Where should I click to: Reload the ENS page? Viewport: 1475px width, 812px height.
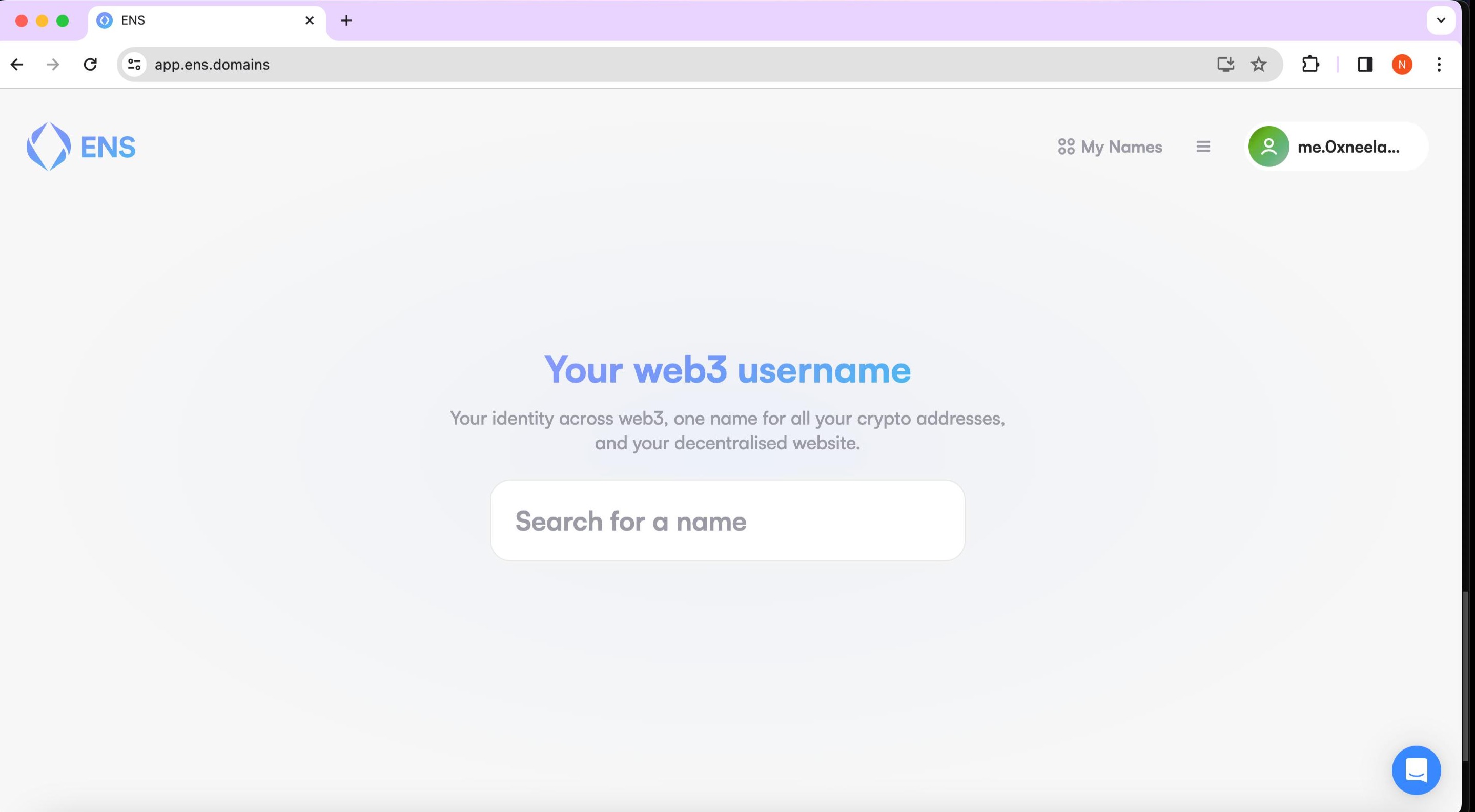click(x=90, y=64)
